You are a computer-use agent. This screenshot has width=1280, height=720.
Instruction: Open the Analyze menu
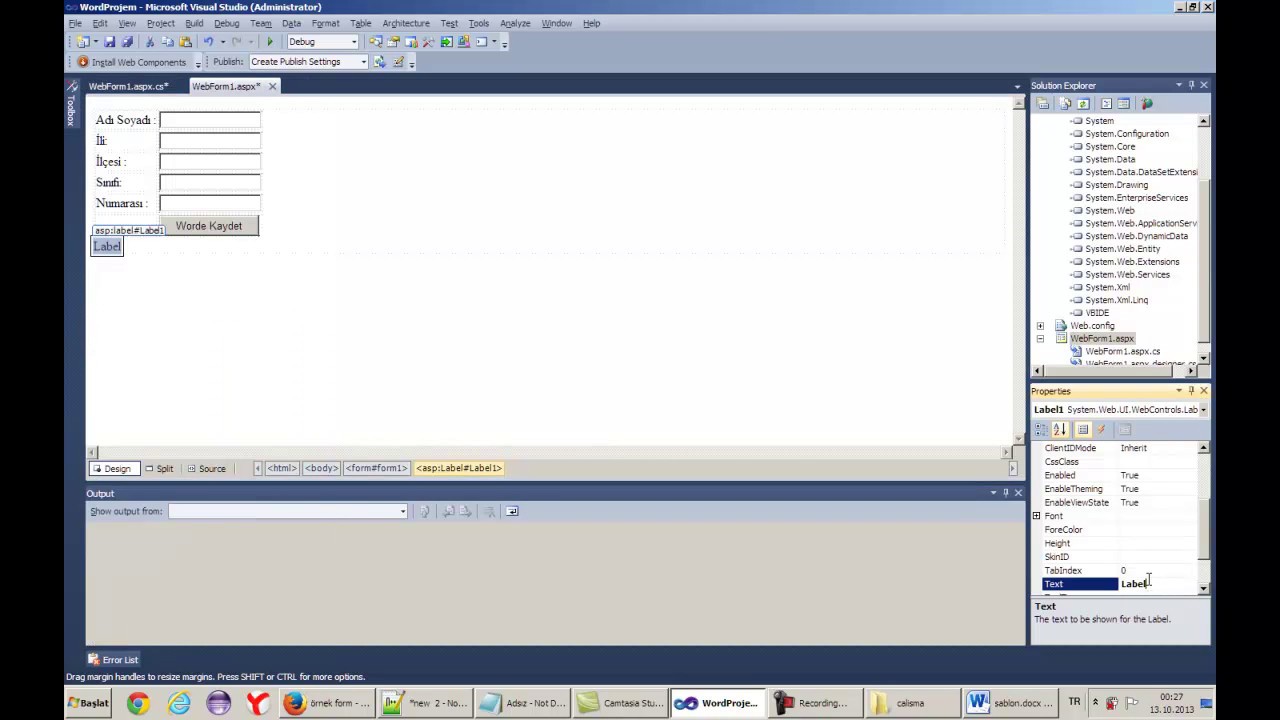point(515,23)
